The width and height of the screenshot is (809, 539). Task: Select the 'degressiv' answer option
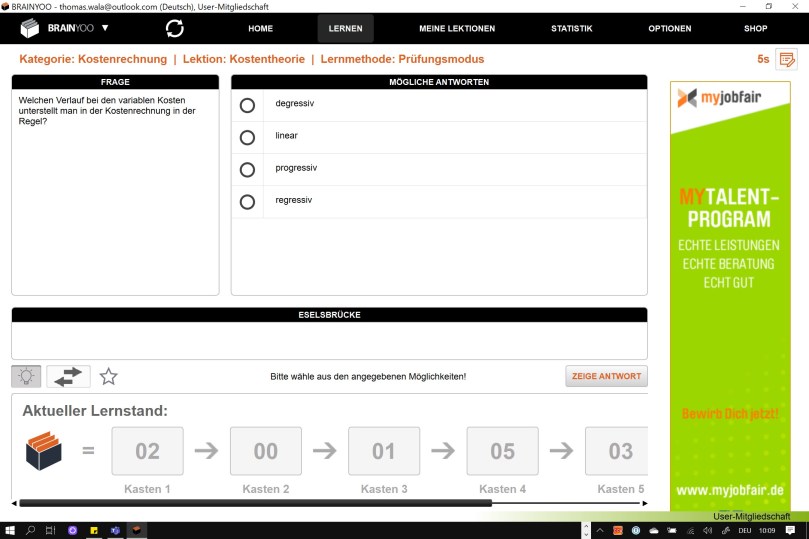(x=247, y=105)
